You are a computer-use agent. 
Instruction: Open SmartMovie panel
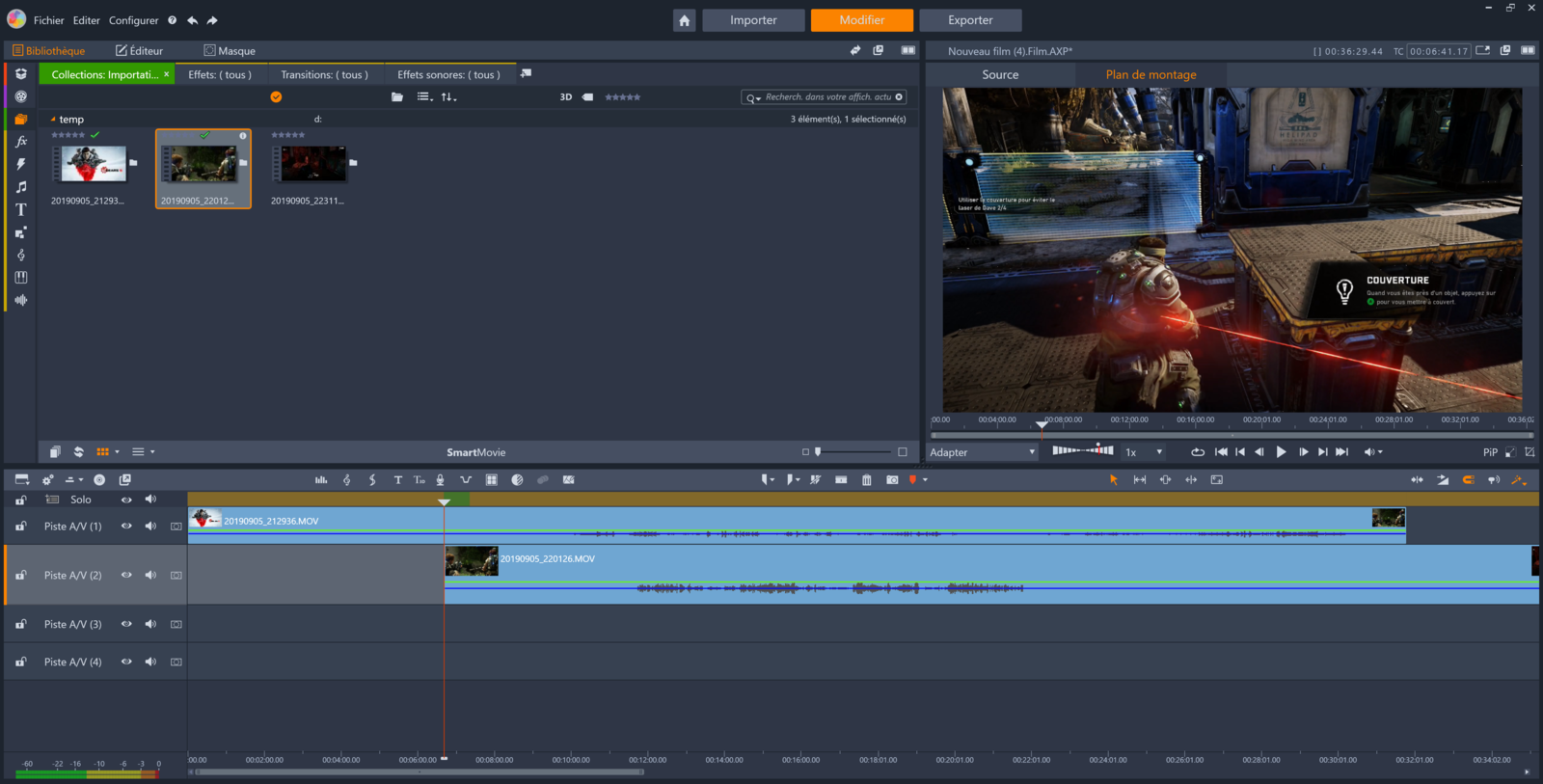(x=475, y=452)
